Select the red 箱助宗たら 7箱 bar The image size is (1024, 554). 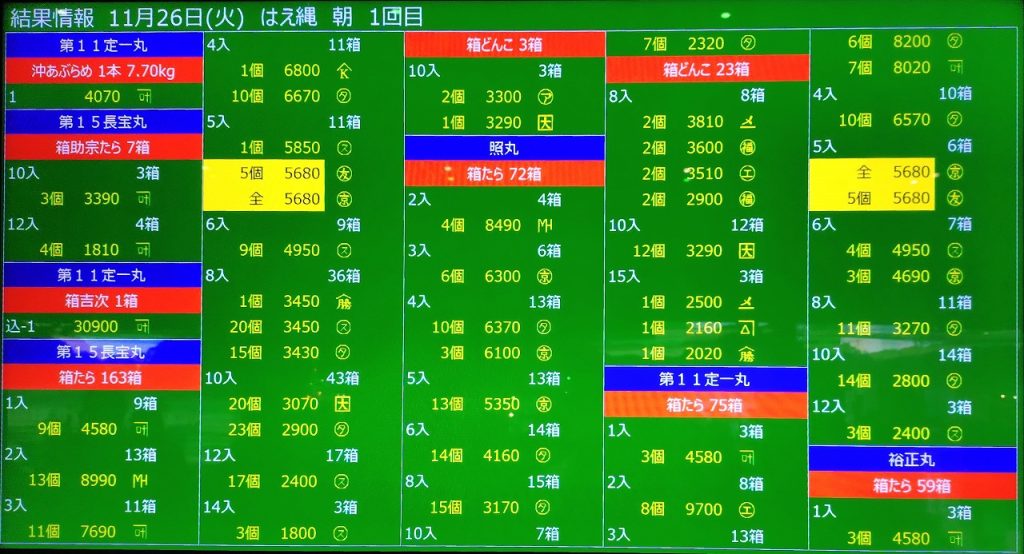[102, 148]
